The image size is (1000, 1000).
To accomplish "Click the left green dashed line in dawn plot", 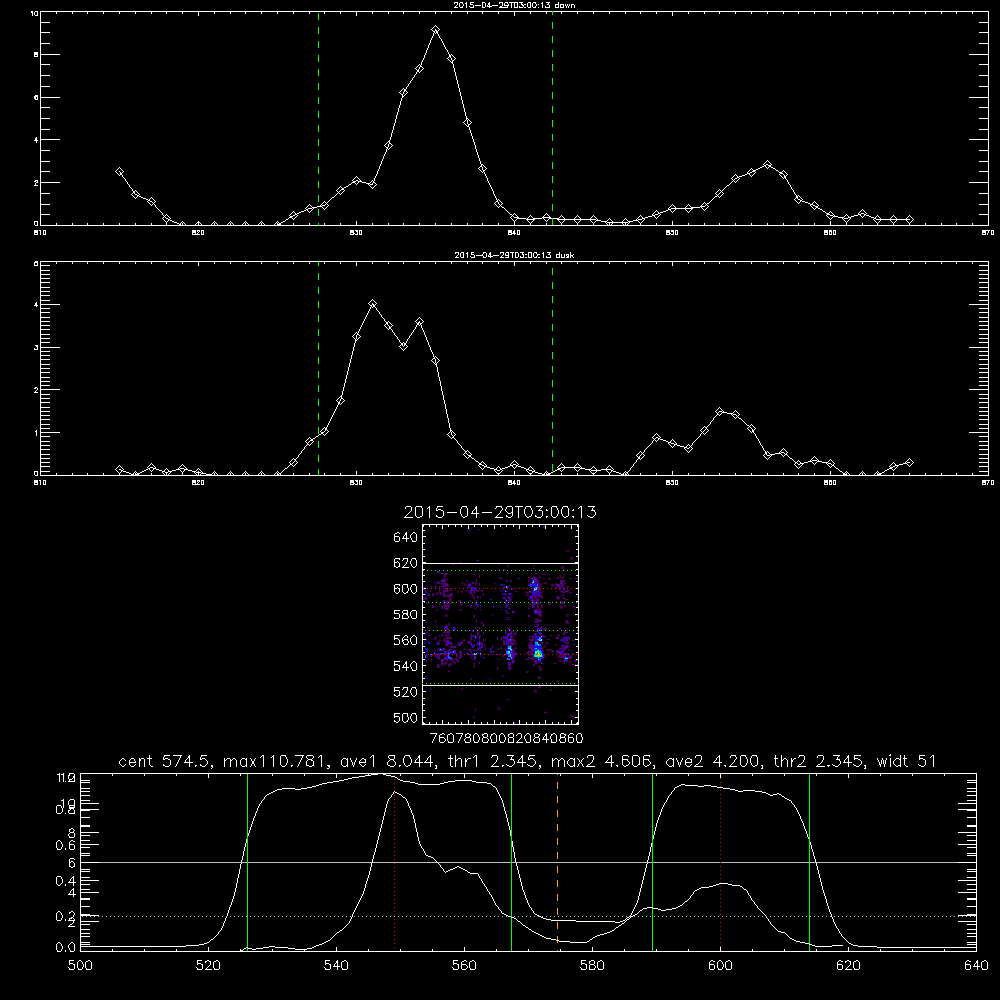I will click(318, 118).
